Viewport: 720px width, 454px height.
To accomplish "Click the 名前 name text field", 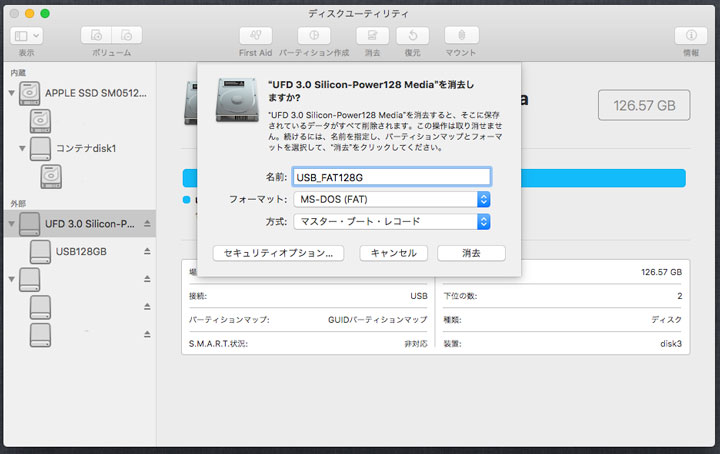I will click(390, 176).
